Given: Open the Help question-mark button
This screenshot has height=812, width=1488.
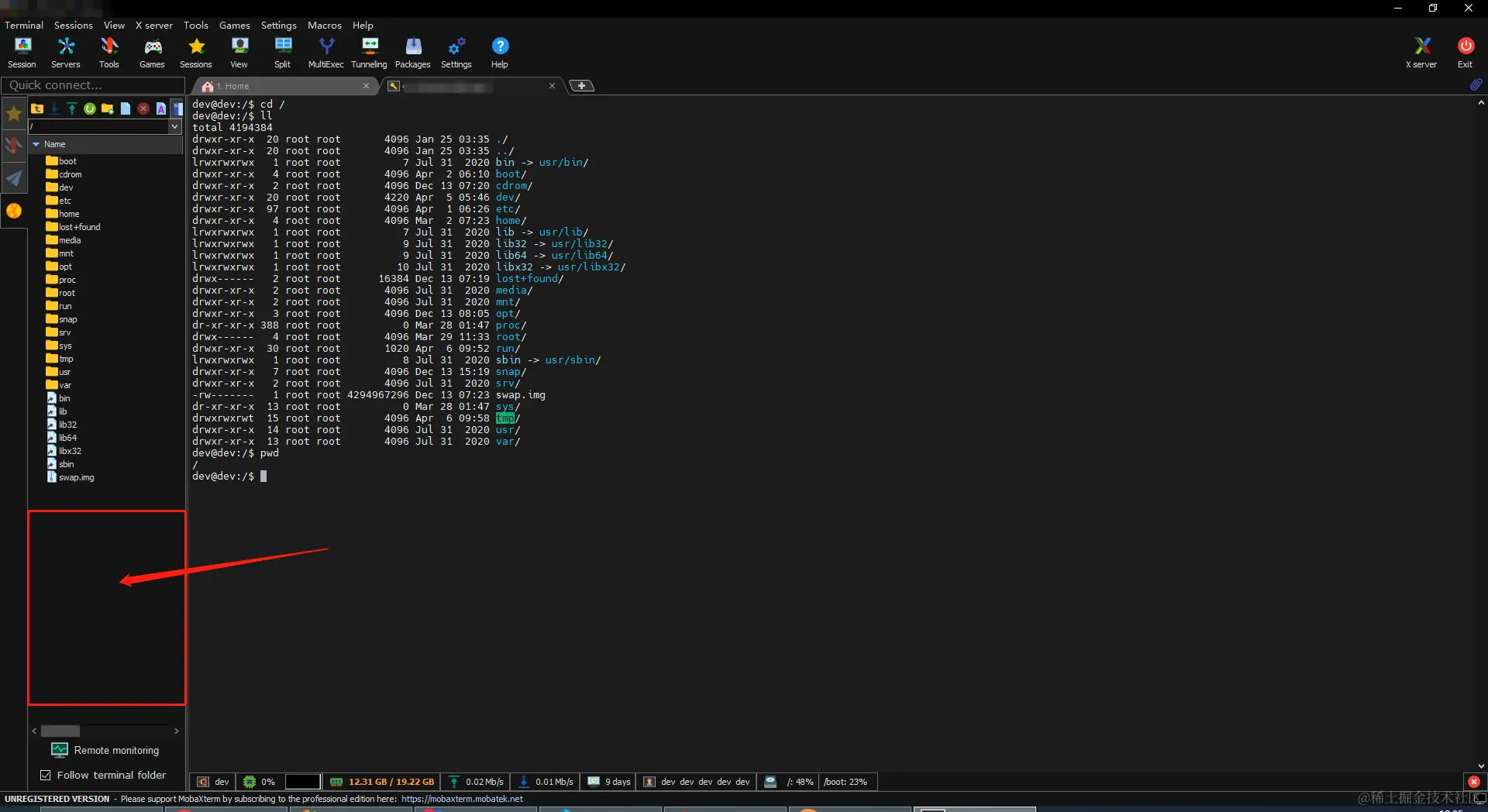Looking at the screenshot, I should (500, 53).
